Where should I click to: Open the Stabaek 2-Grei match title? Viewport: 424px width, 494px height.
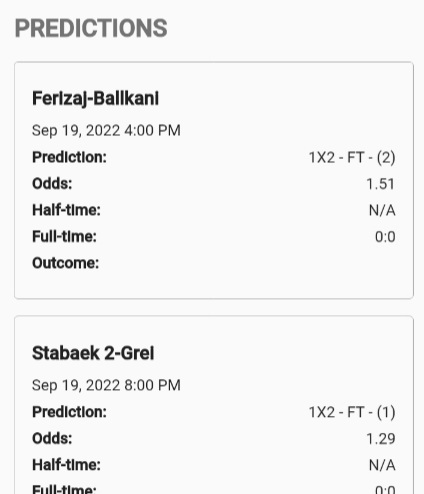coord(93,353)
